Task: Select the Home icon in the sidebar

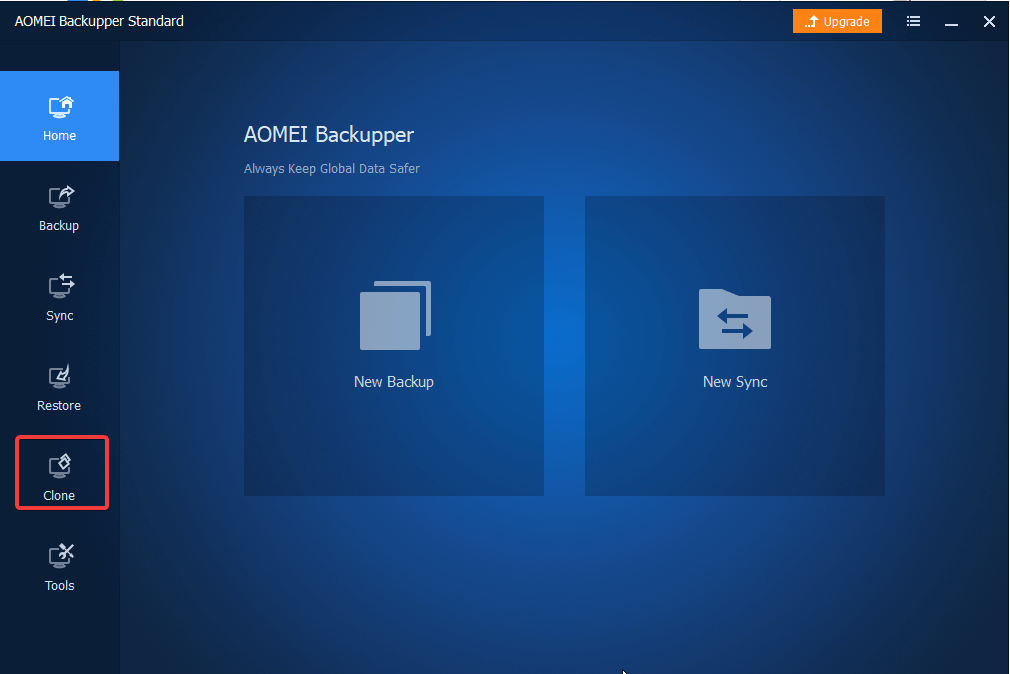Action: (x=59, y=107)
